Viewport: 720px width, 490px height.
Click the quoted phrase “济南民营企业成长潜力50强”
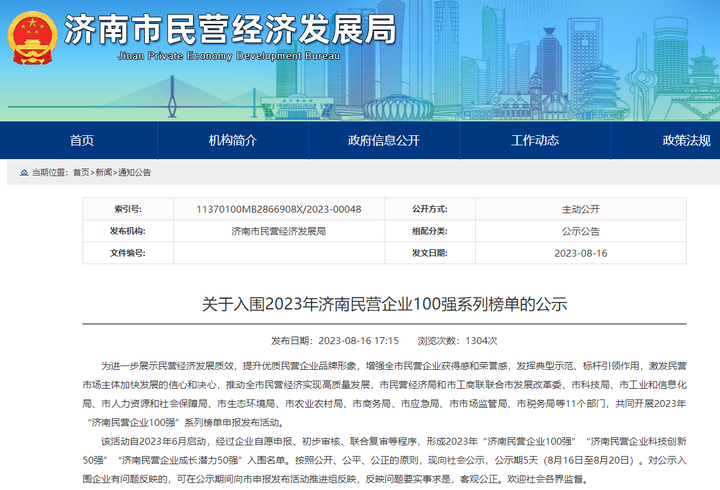point(180,460)
